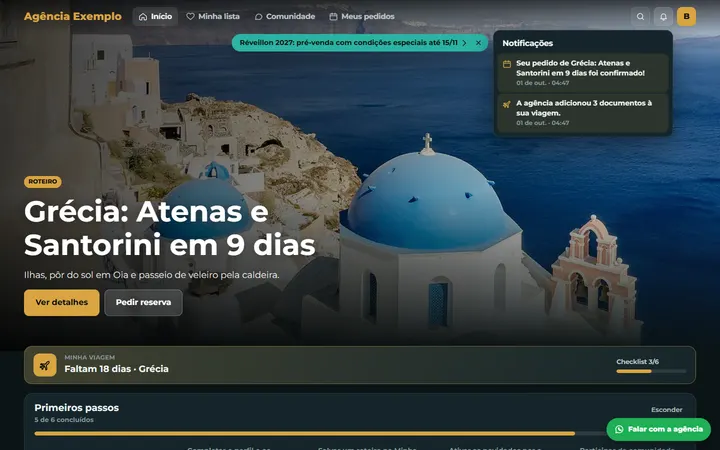
Task: Click Pedir reserva button
Action: 143,303
